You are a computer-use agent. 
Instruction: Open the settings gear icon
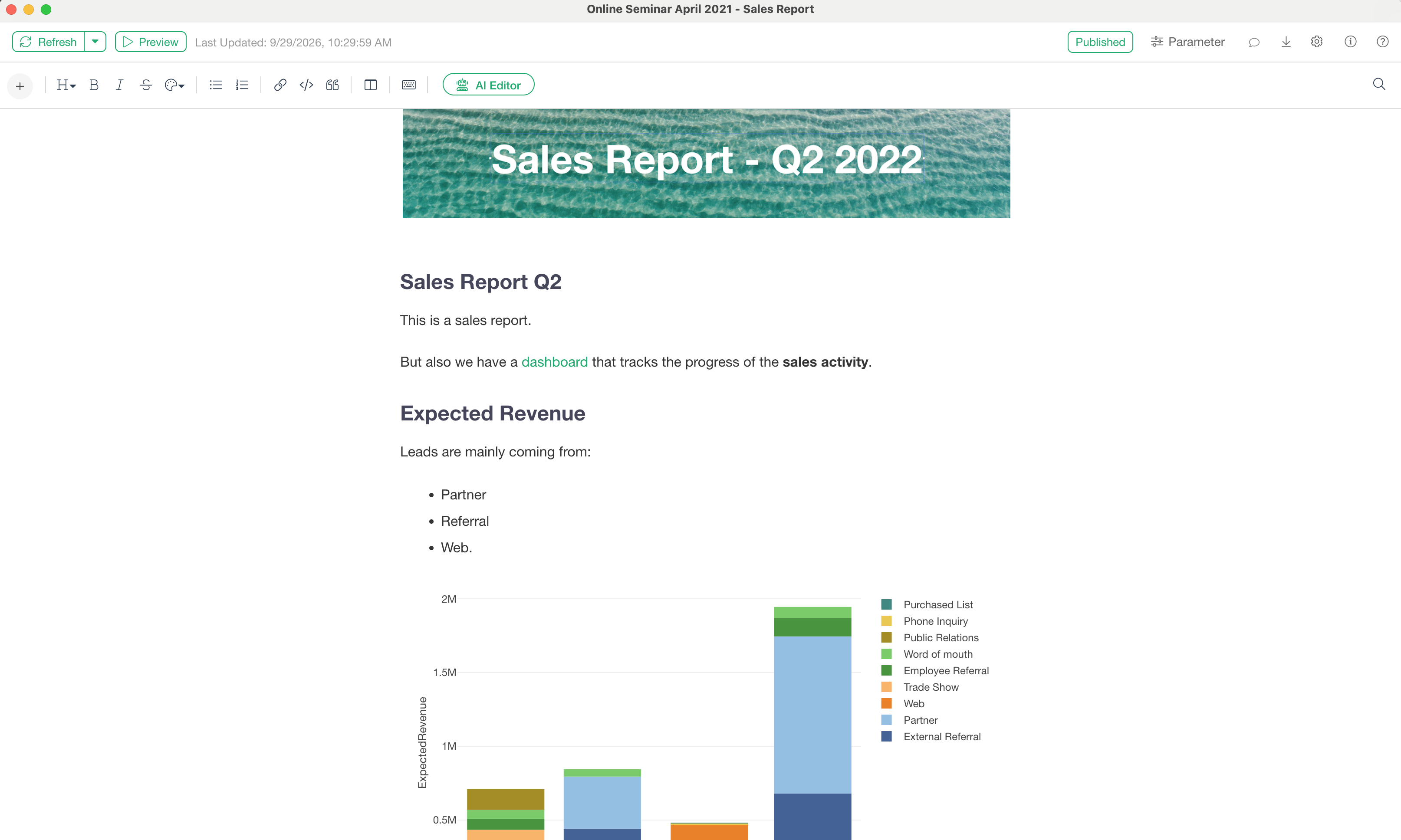pyautogui.click(x=1317, y=42)
